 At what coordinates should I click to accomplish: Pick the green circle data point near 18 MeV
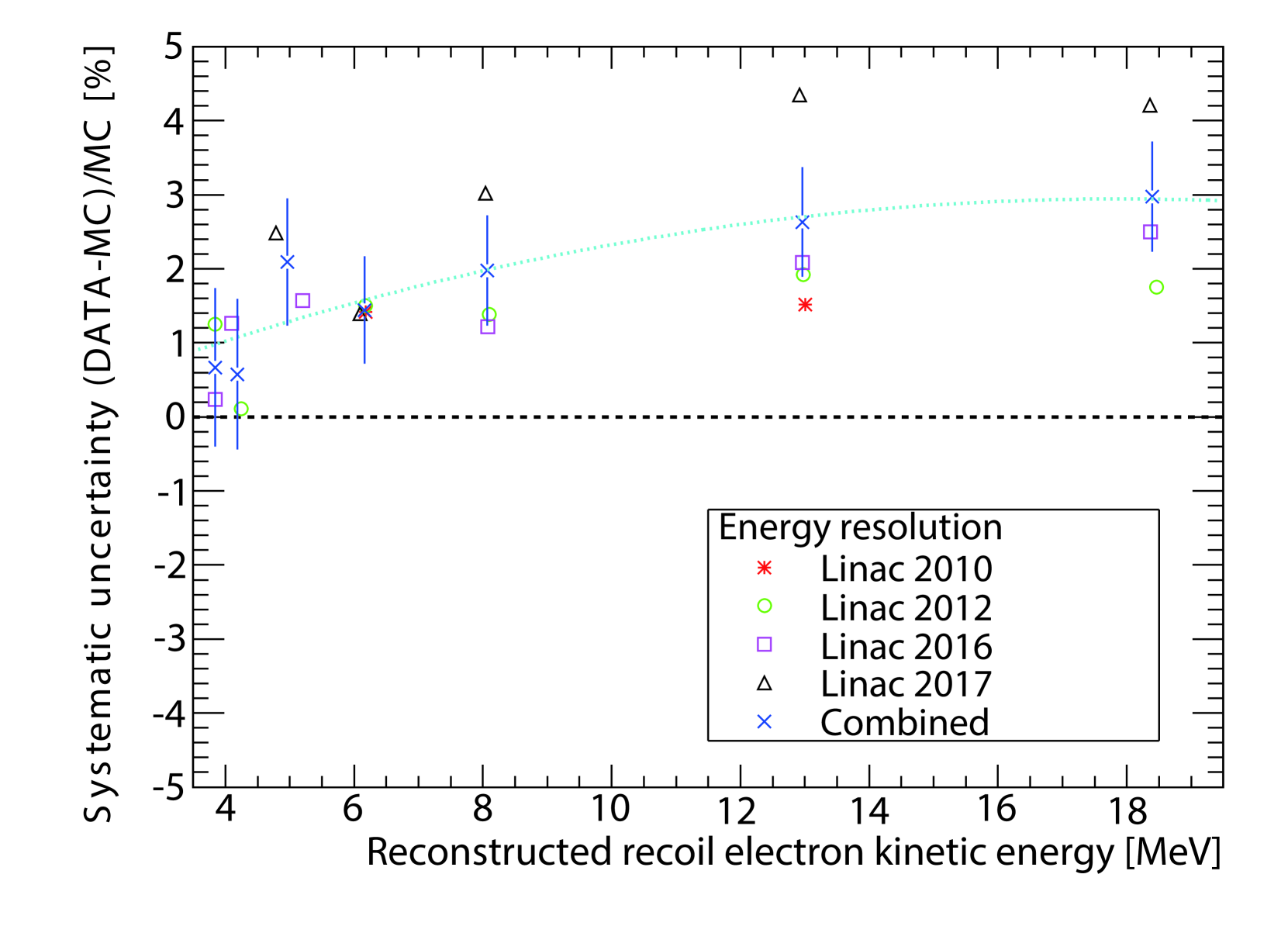tap(1156, 288)
